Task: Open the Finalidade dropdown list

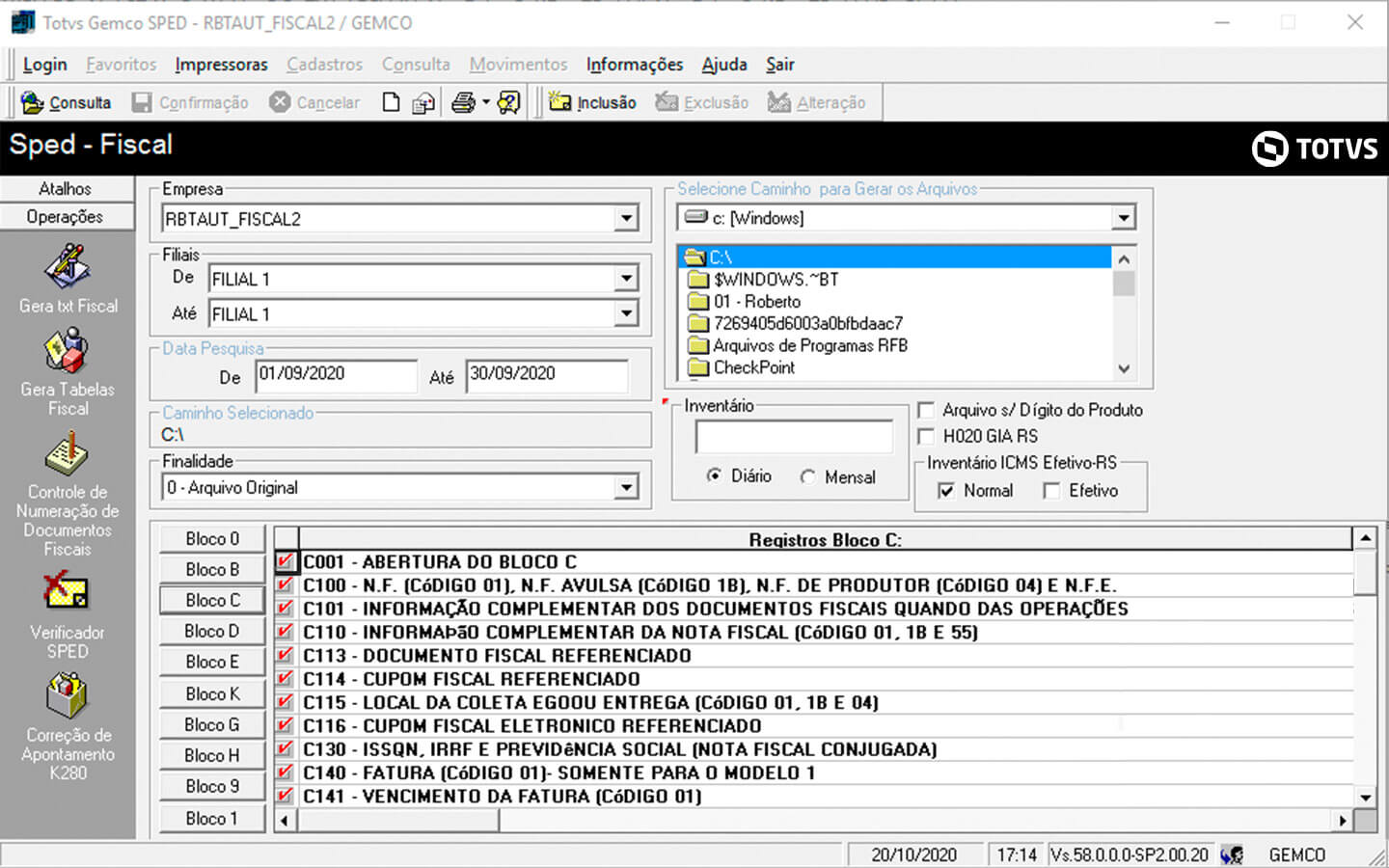Action: click(x=627, y=488)
